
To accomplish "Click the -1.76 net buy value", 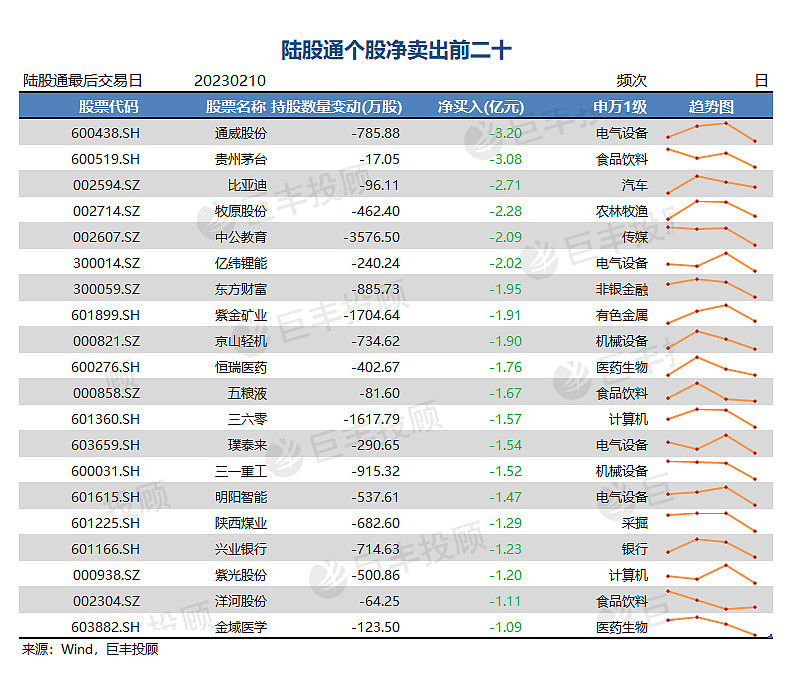I will click(x=505, y=367).
